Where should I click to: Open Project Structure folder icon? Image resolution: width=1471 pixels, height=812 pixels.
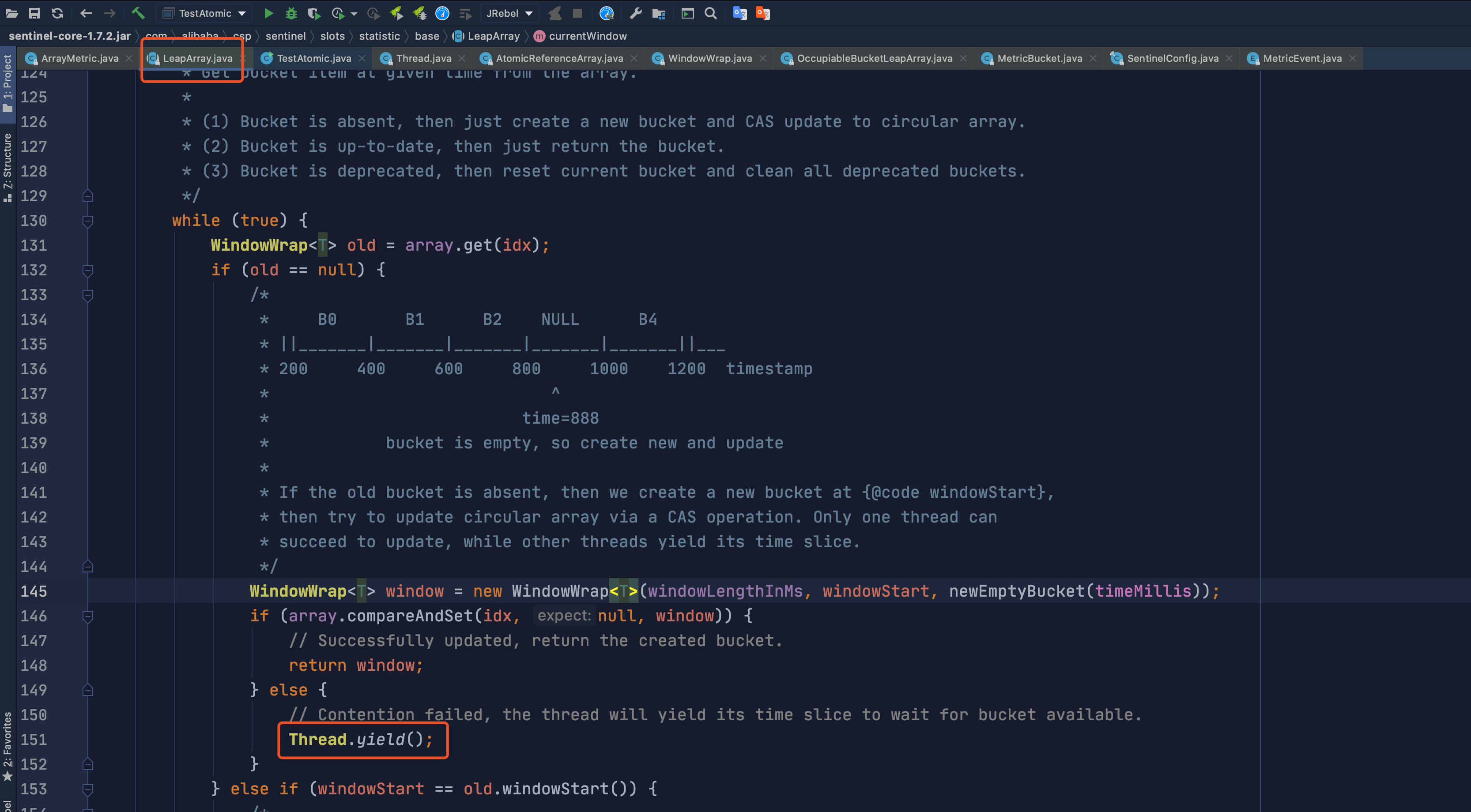pos(658,13)
